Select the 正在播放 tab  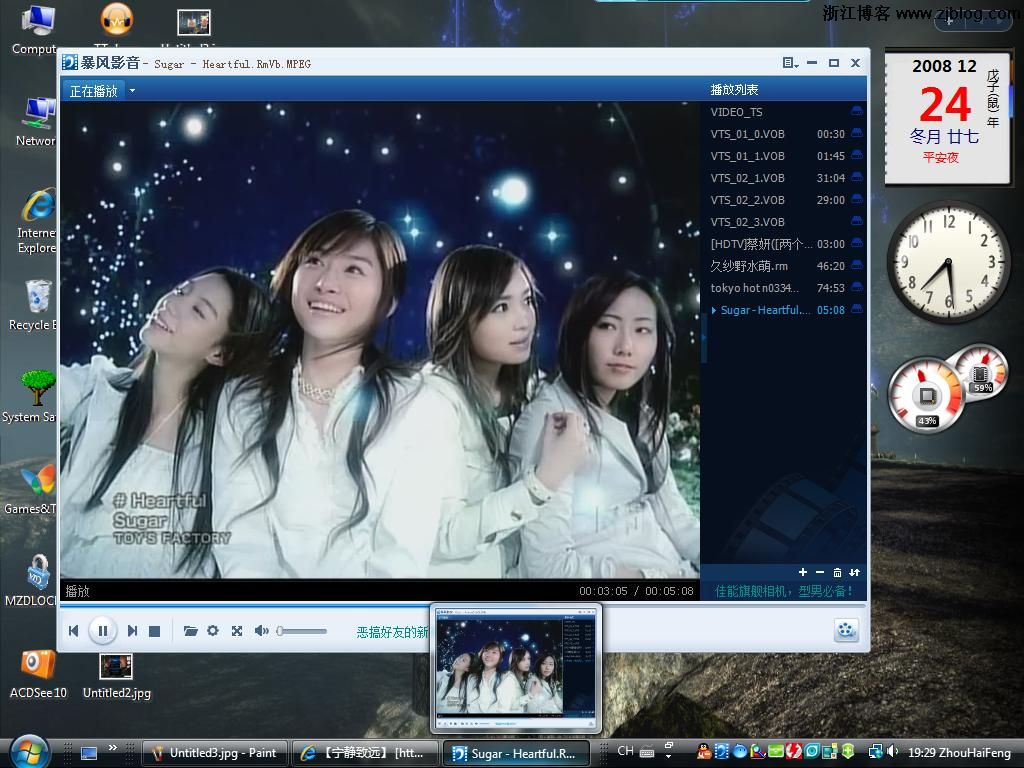pos(93,91)
